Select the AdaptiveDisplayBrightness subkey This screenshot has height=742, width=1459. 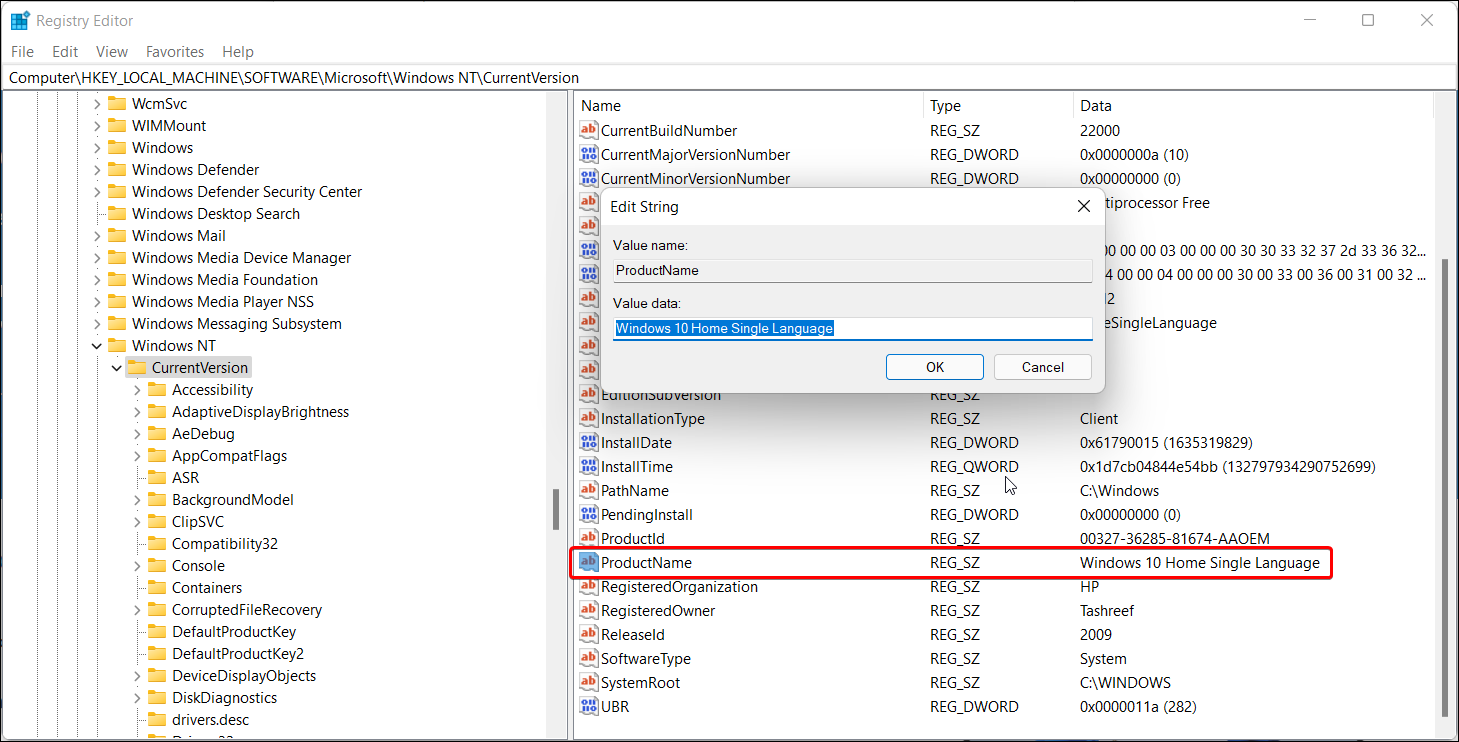pos(260,412)
